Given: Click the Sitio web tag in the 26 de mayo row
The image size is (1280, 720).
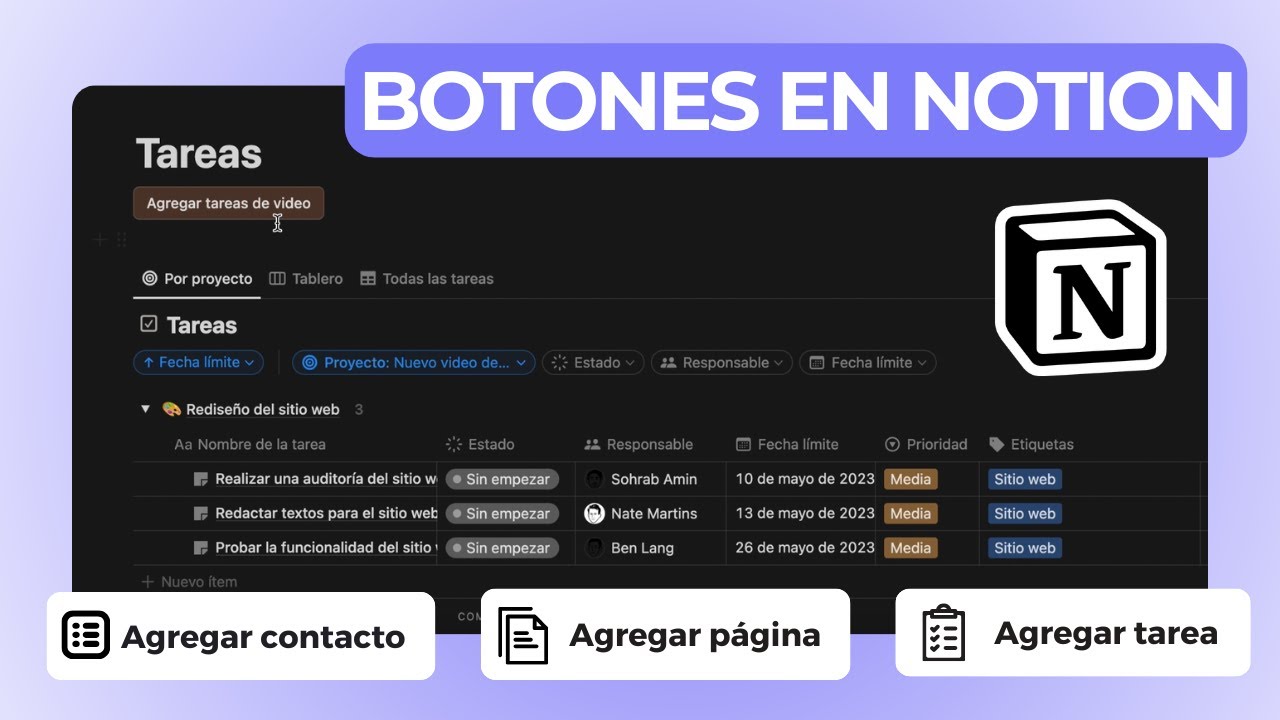Looking at the screenshot, I should click(x=1025, y=548).
